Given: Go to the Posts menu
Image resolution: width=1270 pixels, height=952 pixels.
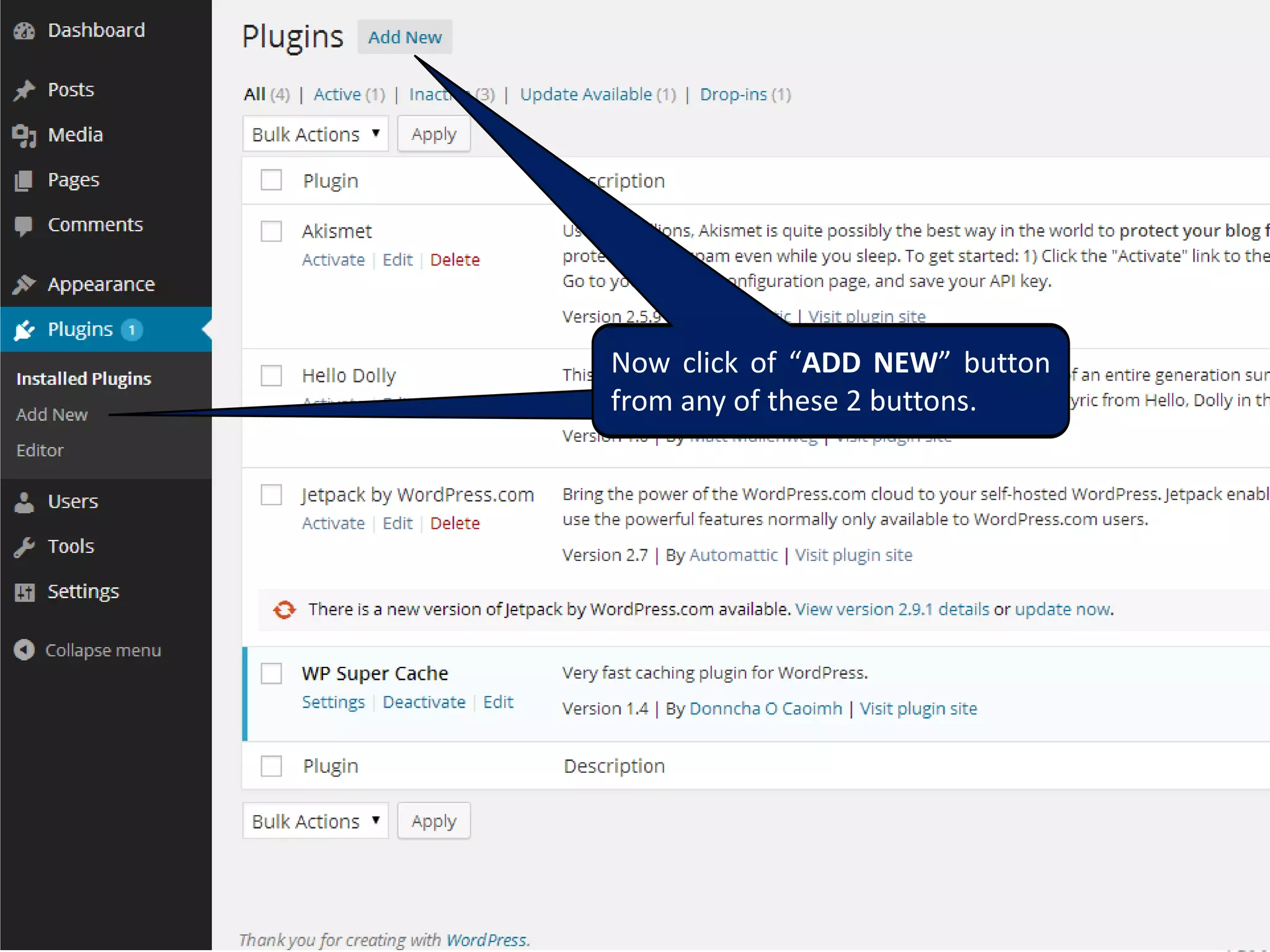Looking at the screenshot, I should 71,90.
